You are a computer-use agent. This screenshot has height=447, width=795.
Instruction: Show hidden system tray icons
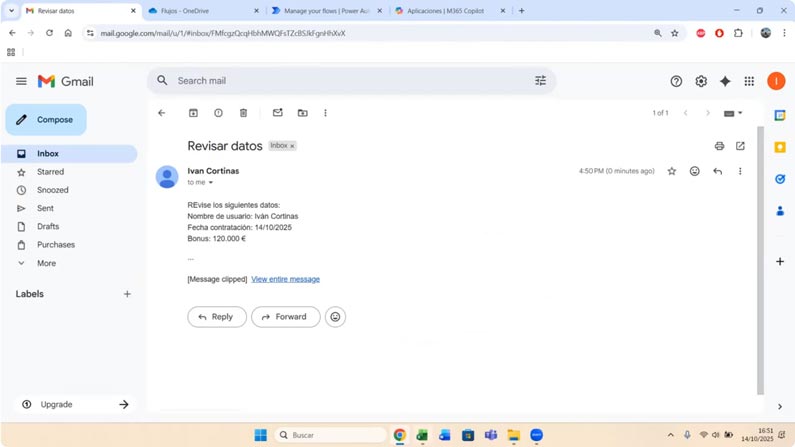tap(670, 435)
